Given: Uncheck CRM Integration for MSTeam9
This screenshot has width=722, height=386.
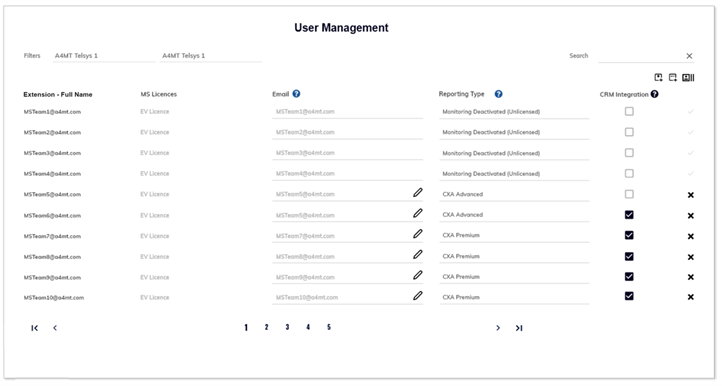Looking at the screenshot, I should (629, 276).
